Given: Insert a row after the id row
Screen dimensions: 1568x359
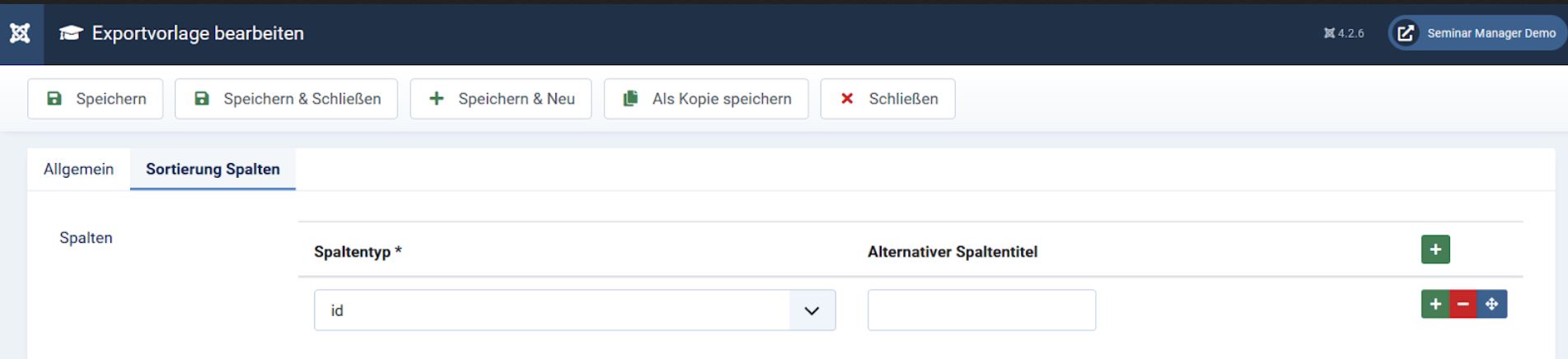Looking at the screenshot, I should tap(1435, 304).
